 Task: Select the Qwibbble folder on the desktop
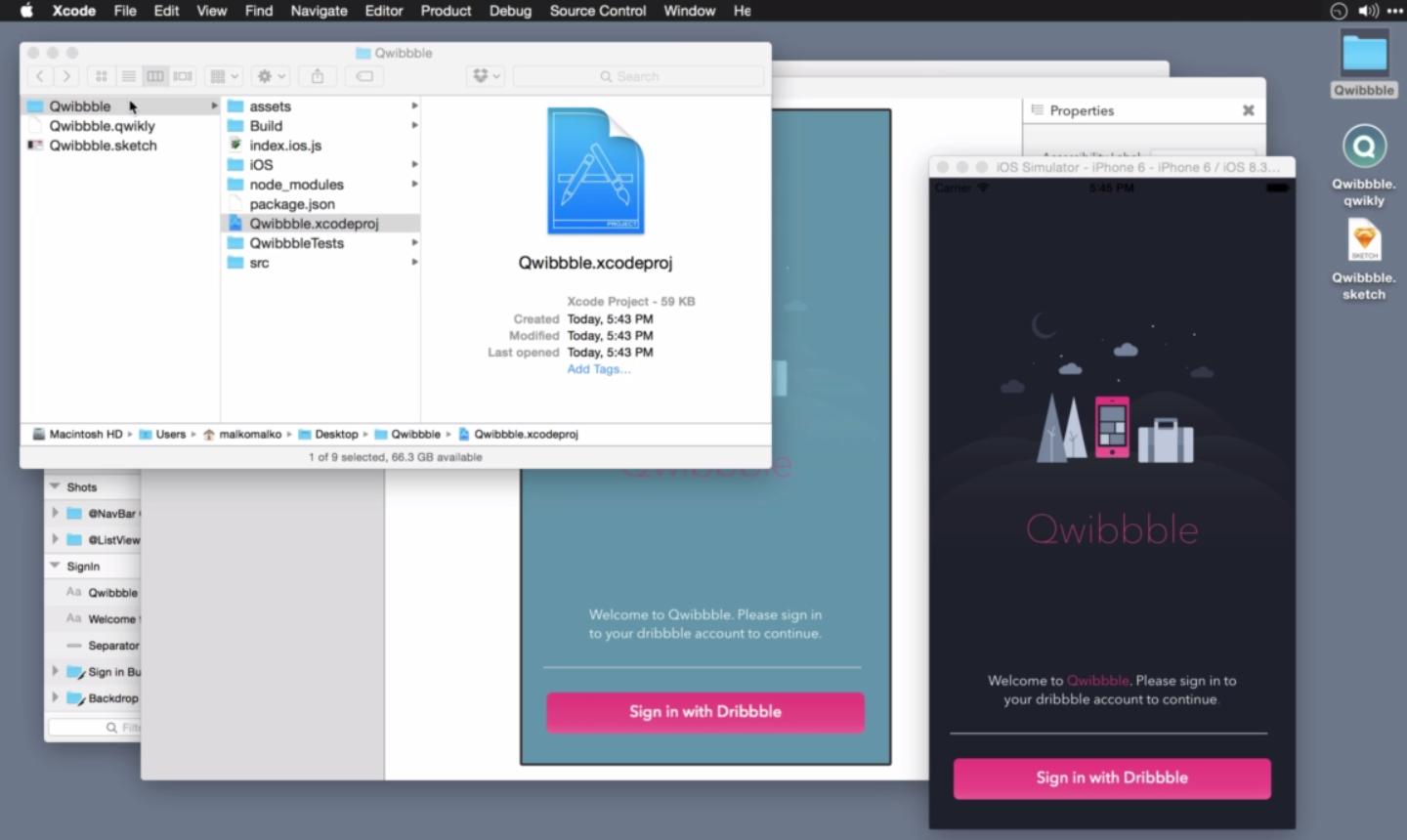point(1364,64)
